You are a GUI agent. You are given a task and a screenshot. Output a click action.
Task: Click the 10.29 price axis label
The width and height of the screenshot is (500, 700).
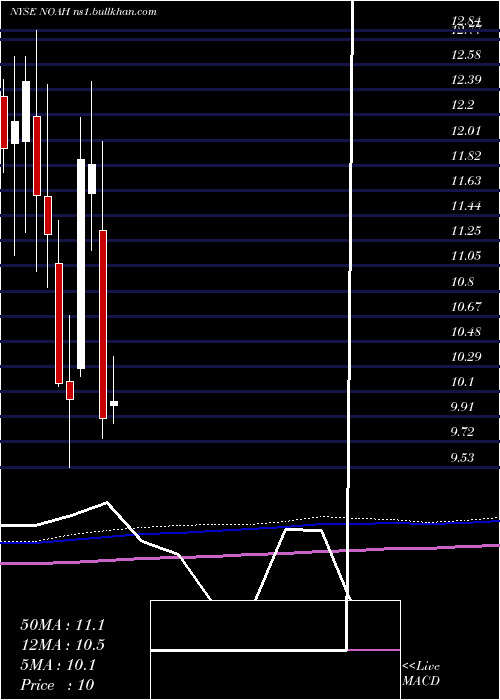pyautogui.click(x=466, y=357)
